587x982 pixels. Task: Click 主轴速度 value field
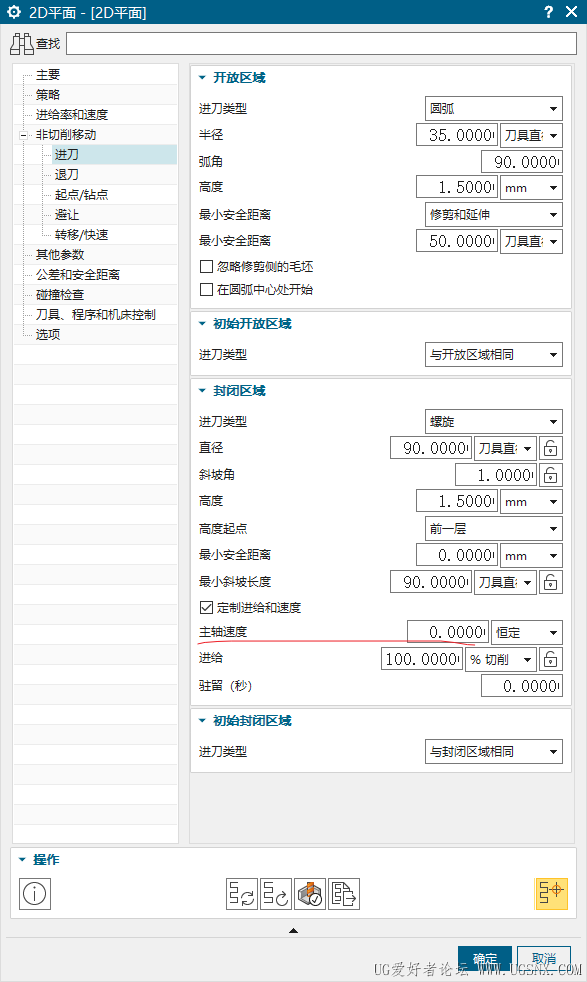448,633
